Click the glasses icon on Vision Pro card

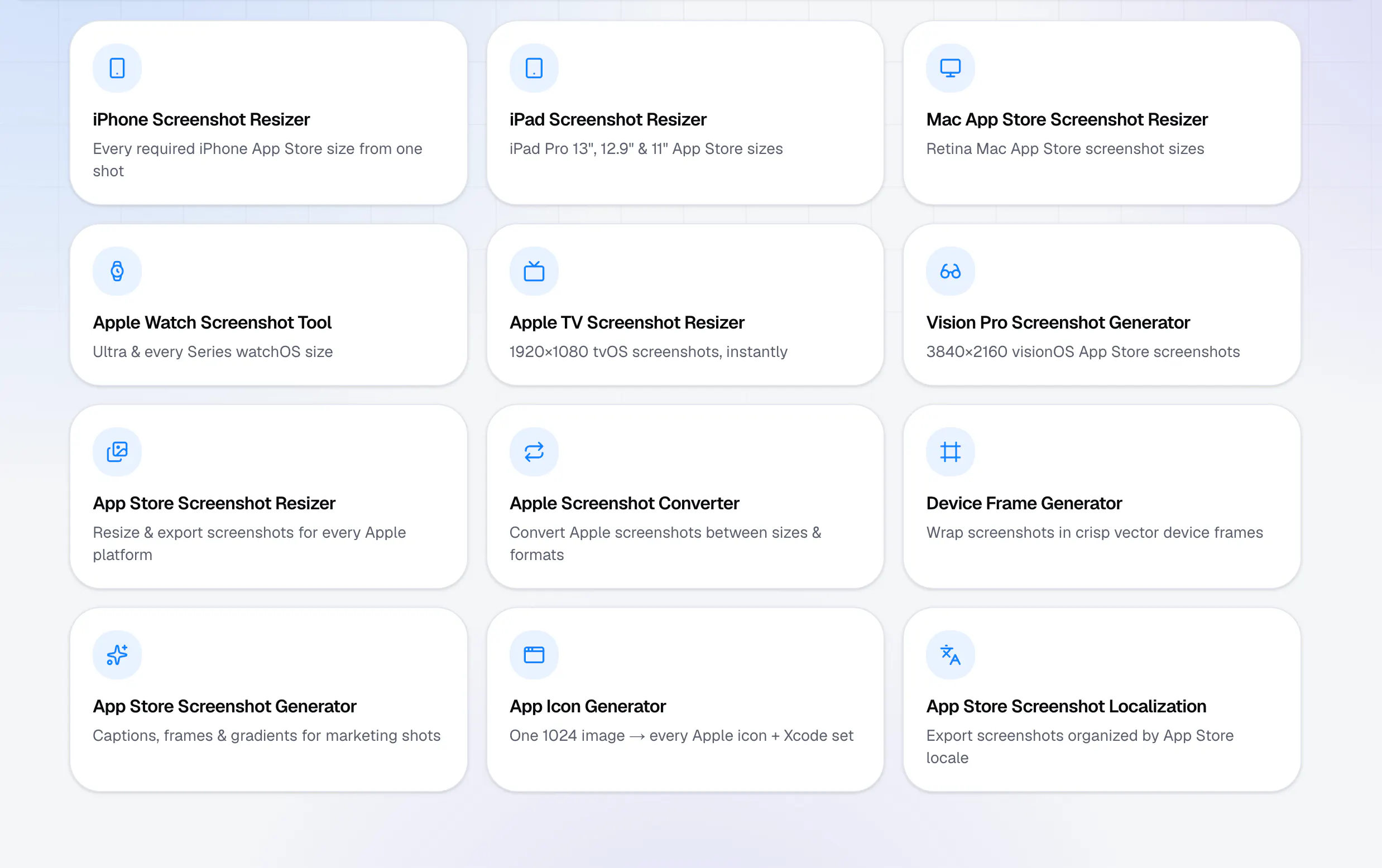(951, 271)
